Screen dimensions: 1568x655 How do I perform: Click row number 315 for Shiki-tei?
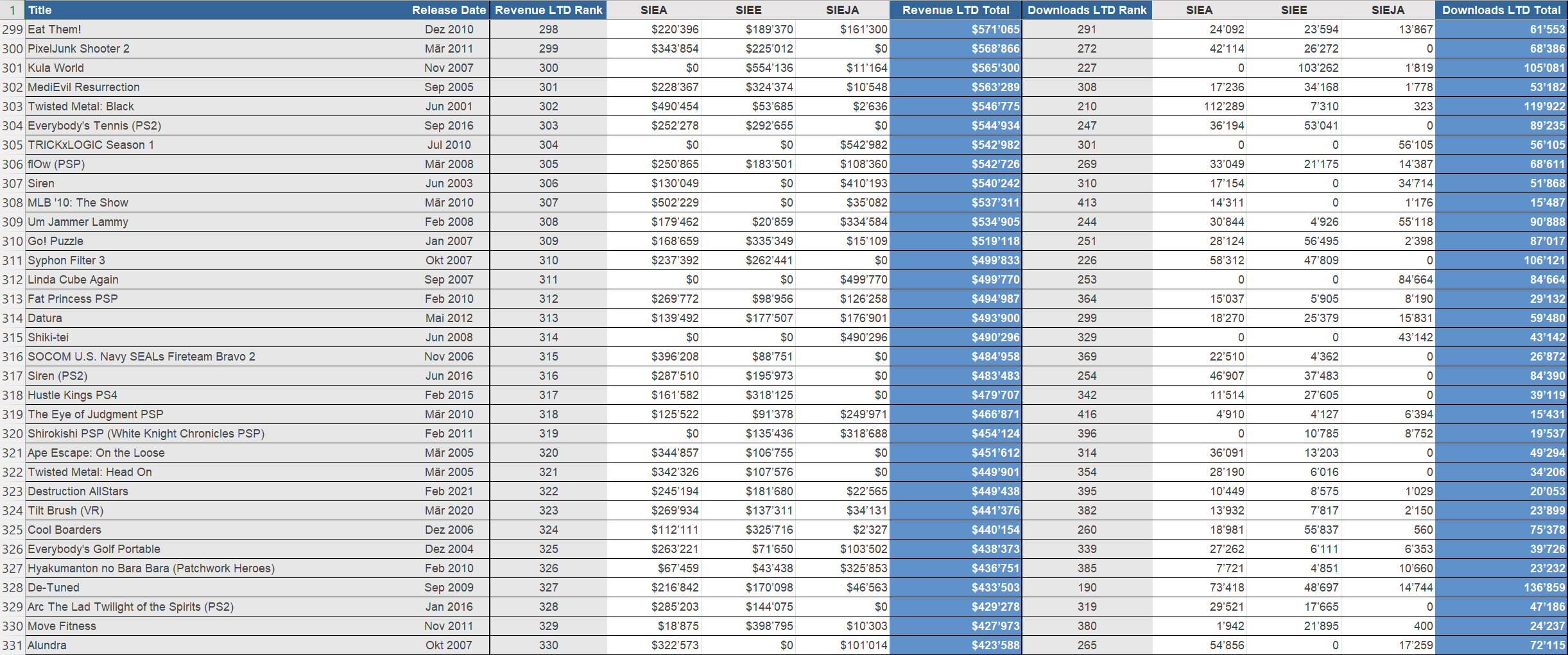click(x=12, y=337)
